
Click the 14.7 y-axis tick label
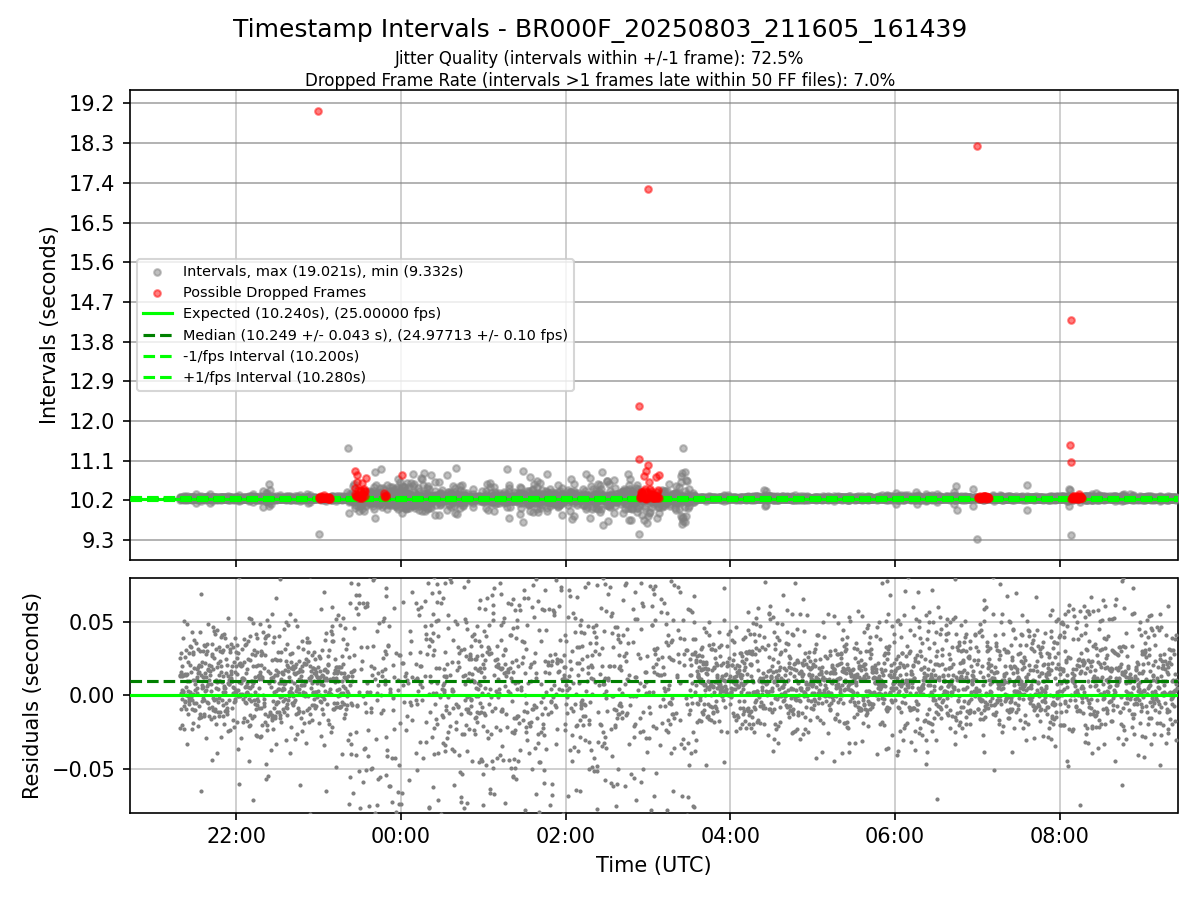(x=94, y=302)
